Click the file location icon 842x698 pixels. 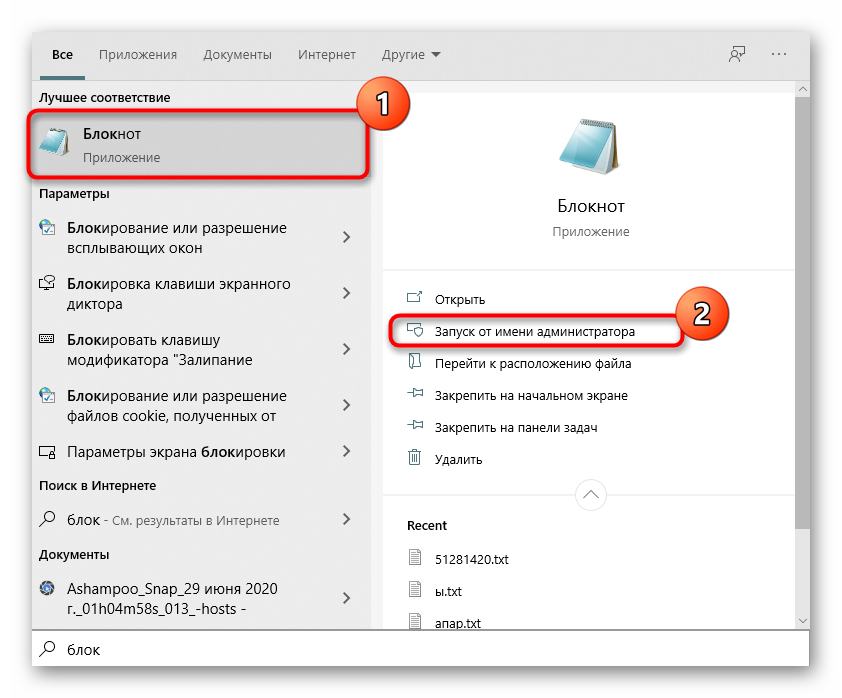click(x=415, y=361)
